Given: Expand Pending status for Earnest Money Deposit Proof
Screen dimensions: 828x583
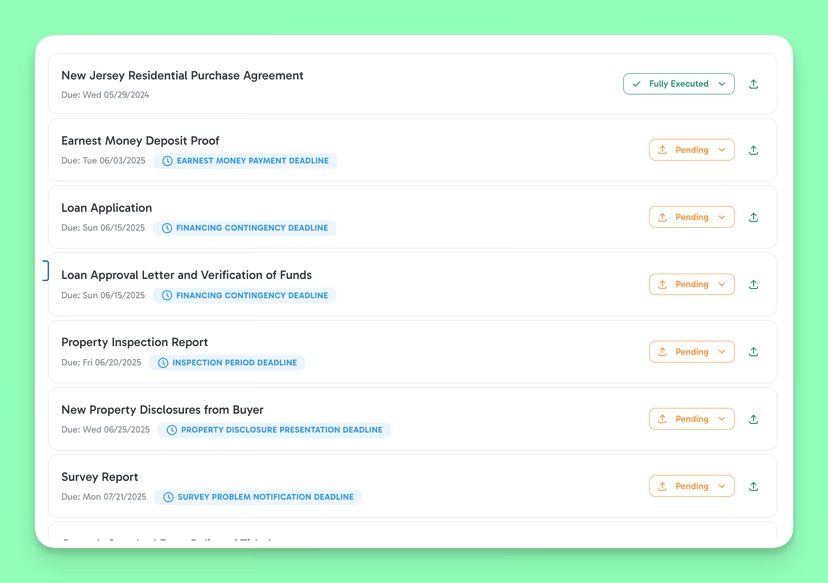Looking at the screenshot, I should tap(692, 150).
